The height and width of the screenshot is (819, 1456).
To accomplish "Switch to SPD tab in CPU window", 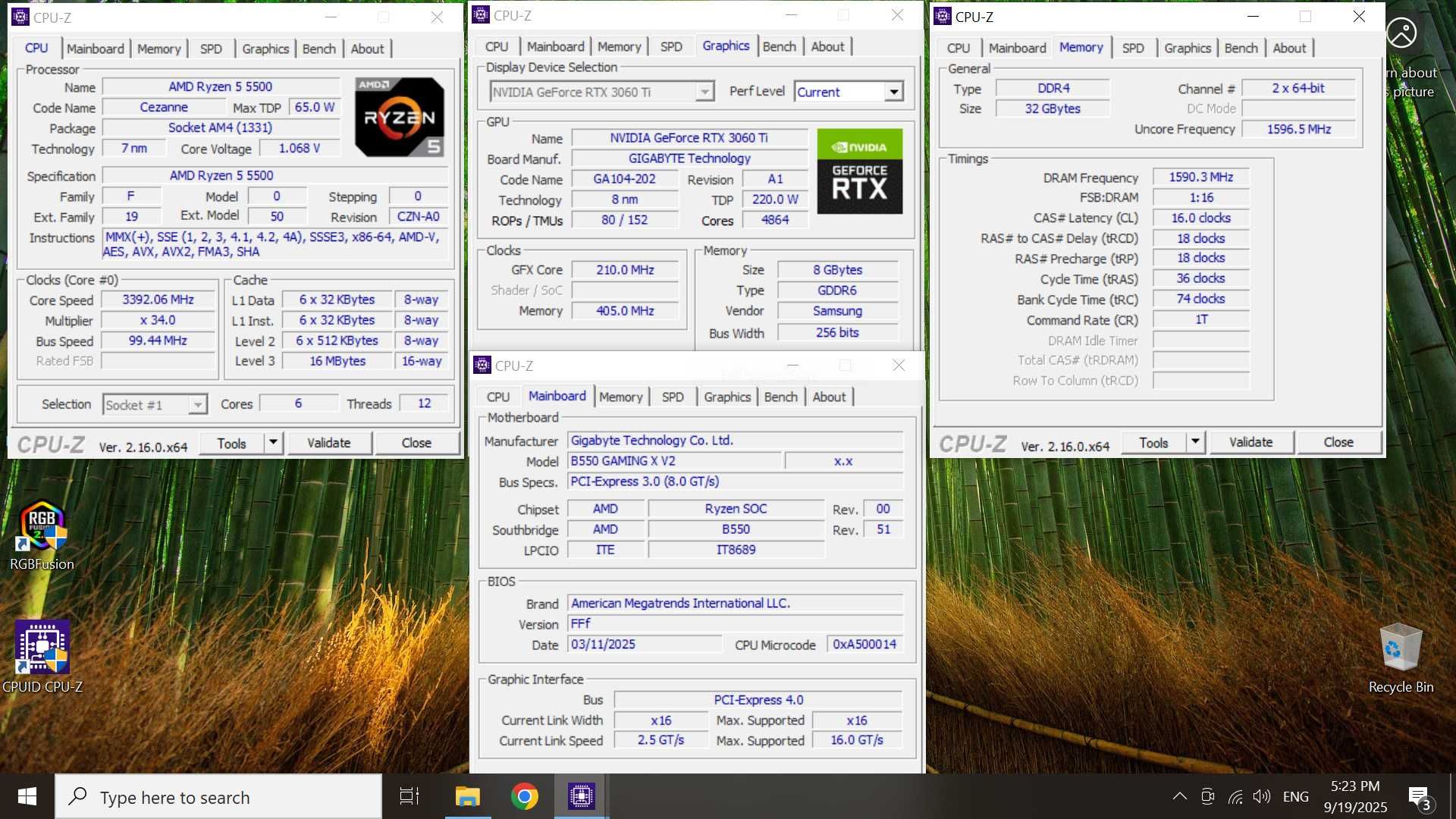I will pyautogui.click(x=211, y=49).
